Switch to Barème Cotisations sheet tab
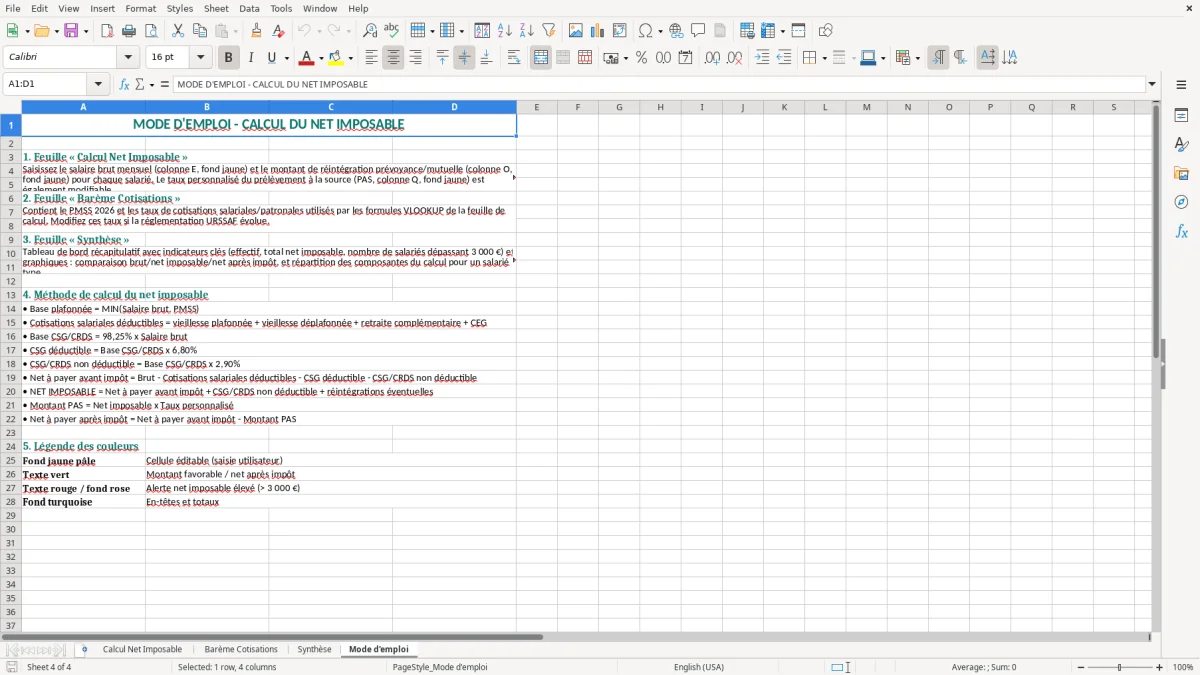Image resolution: width=1200 pixels, height=675 pixels. pyautogui.click(x=241, y=649)
